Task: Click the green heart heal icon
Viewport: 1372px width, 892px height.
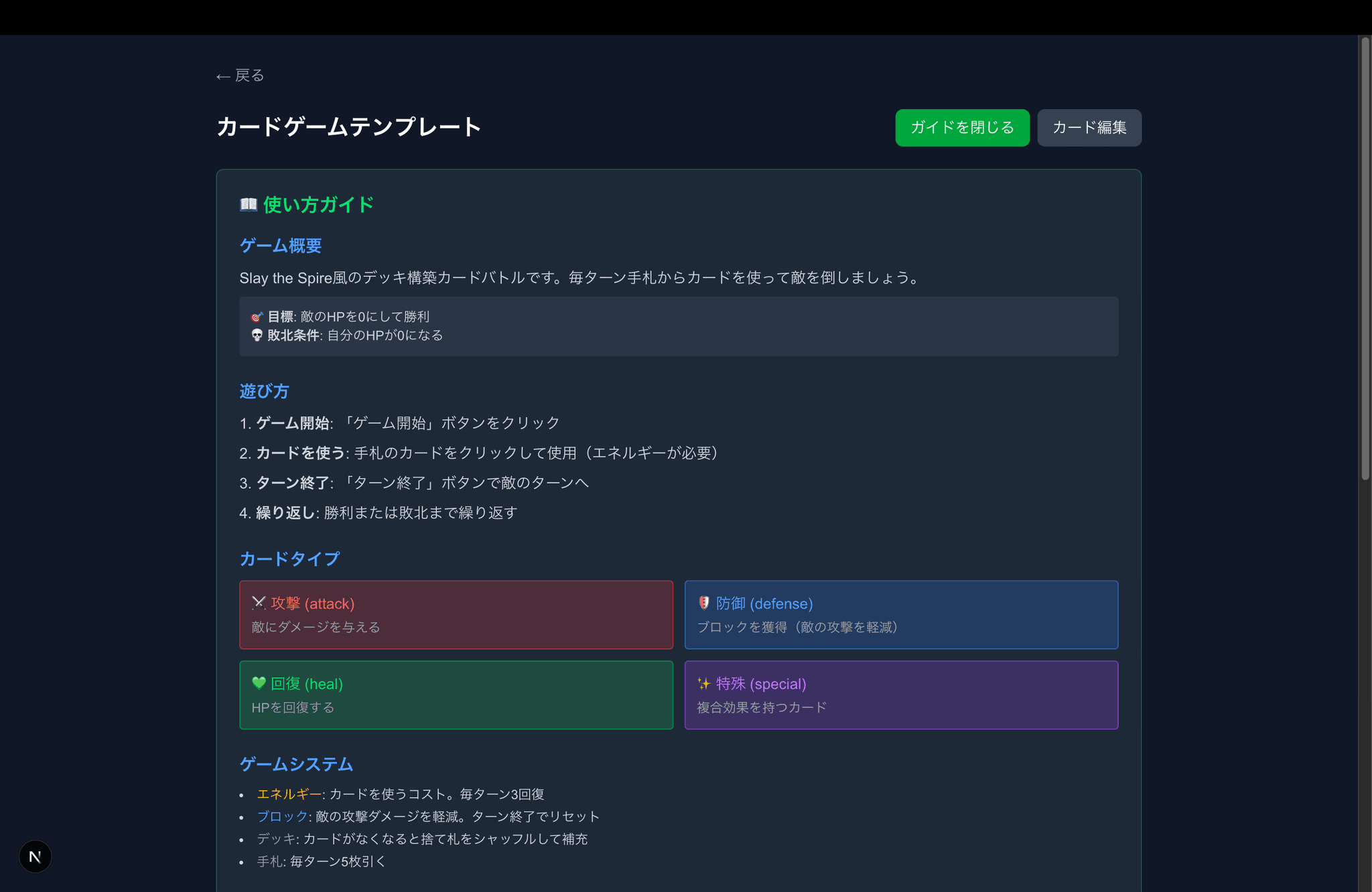Action: pos(259,683)
